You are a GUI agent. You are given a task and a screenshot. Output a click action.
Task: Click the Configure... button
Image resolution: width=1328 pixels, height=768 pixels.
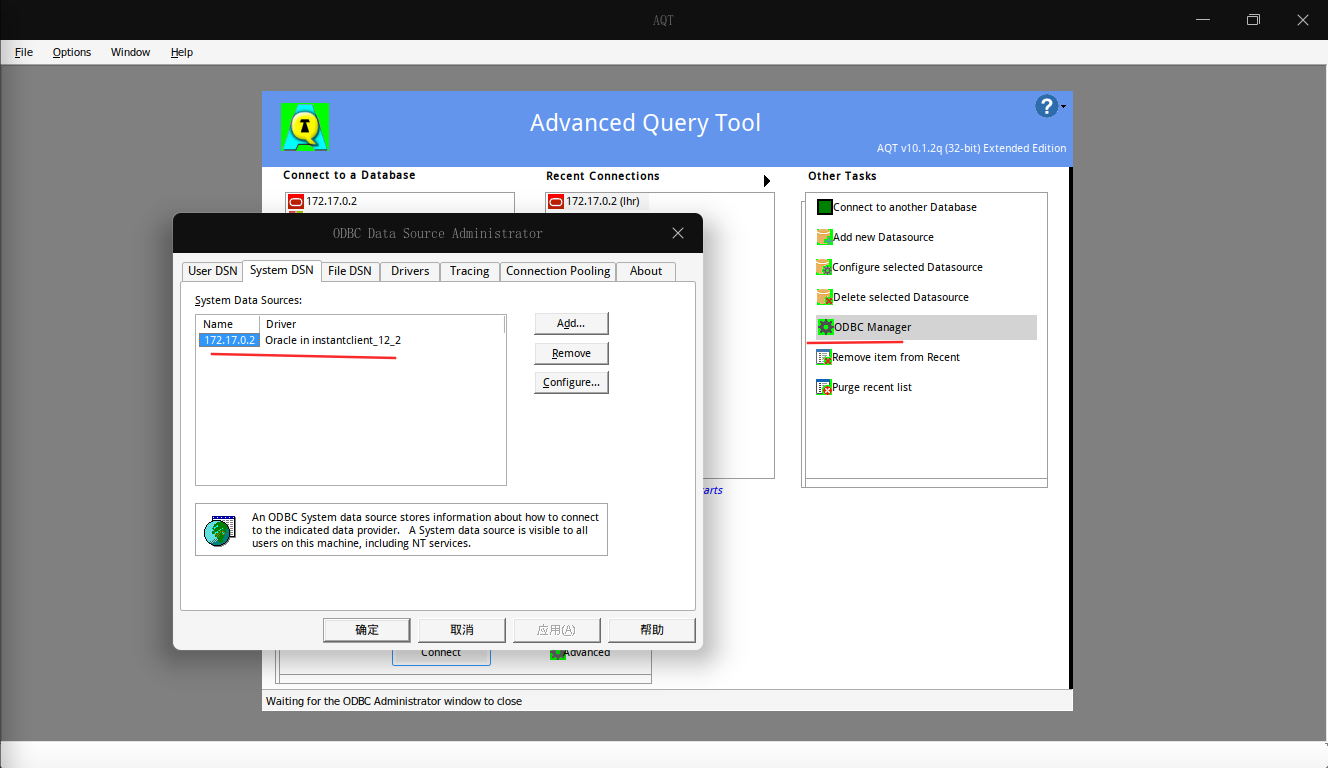click(571, 382)
